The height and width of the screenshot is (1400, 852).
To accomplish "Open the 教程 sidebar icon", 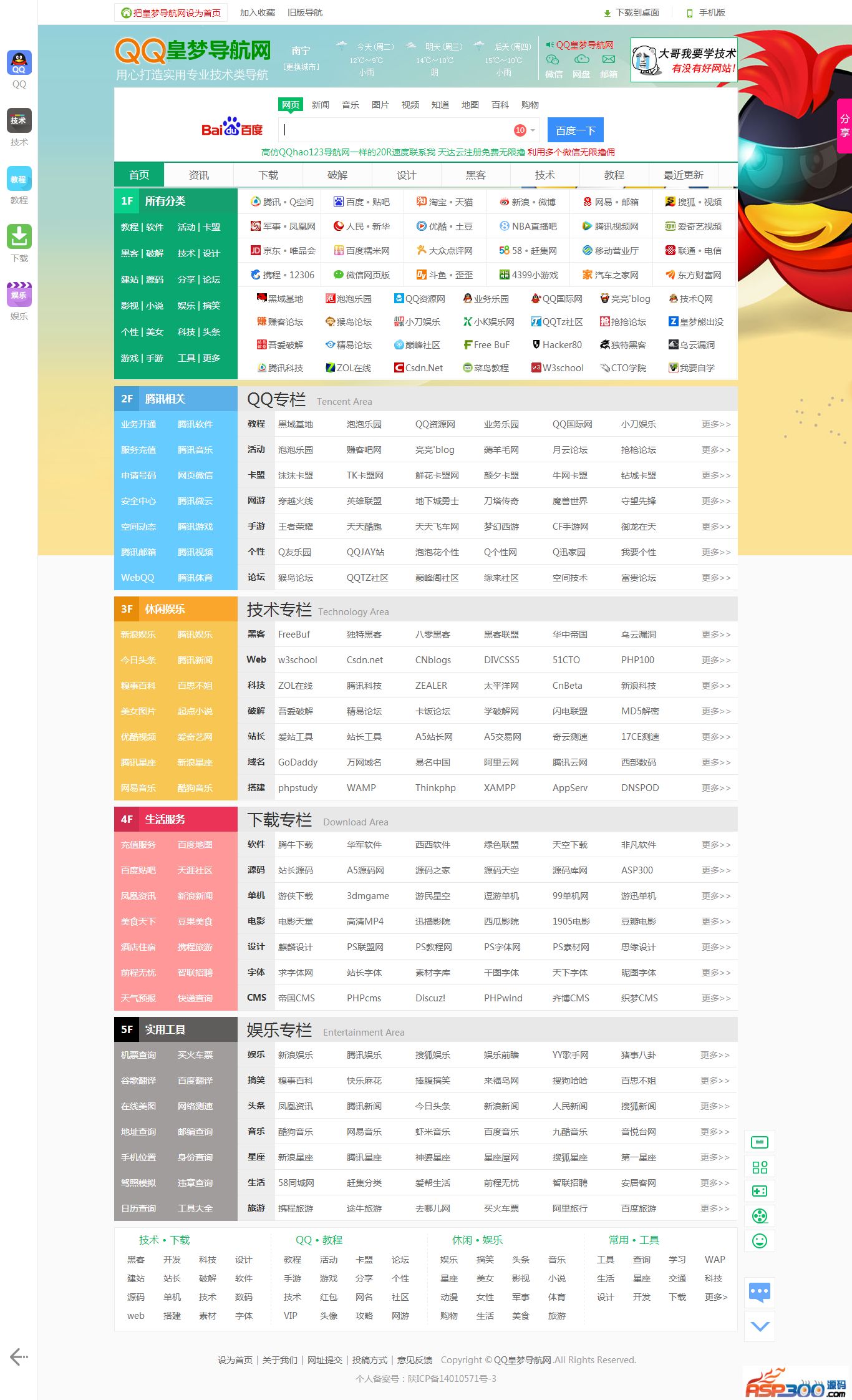I will (19, 178).
